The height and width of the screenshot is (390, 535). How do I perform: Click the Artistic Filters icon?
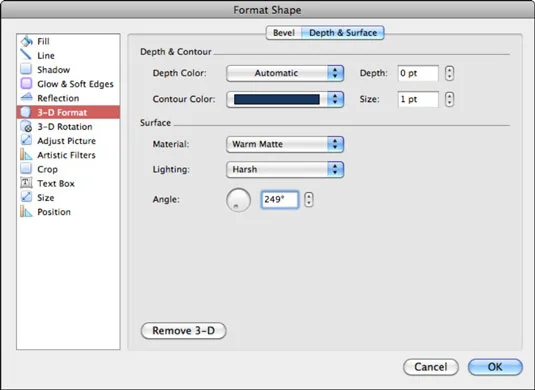[x=26, y=155]
